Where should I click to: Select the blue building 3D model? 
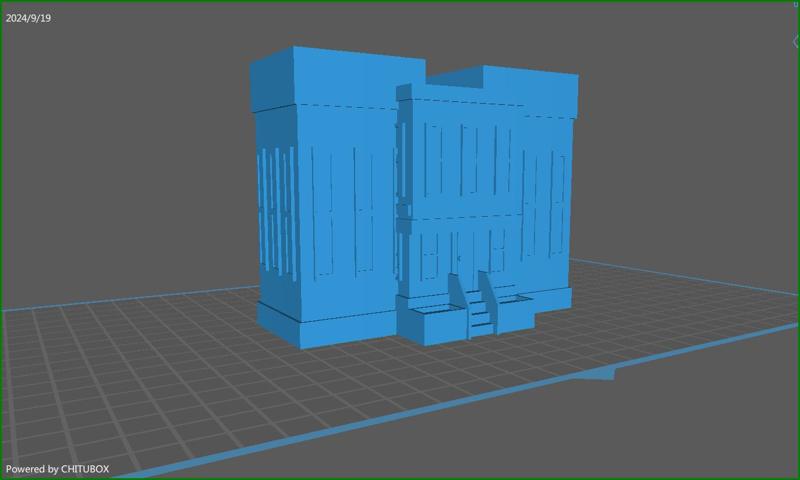(x=413, y=196)
